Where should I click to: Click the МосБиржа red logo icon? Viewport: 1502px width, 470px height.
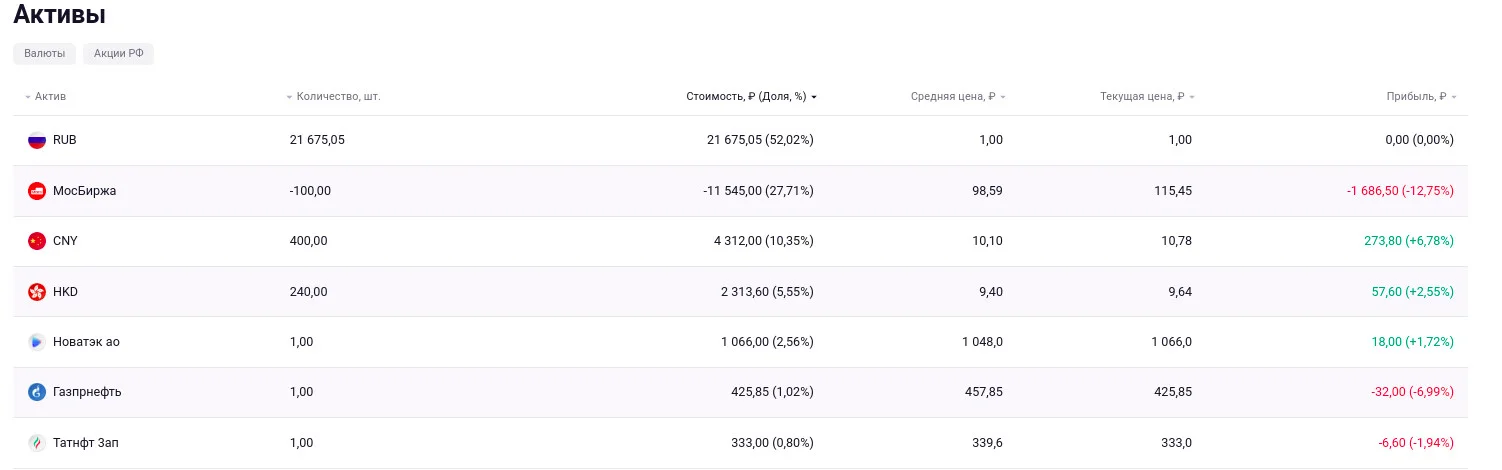click(37, 190)
